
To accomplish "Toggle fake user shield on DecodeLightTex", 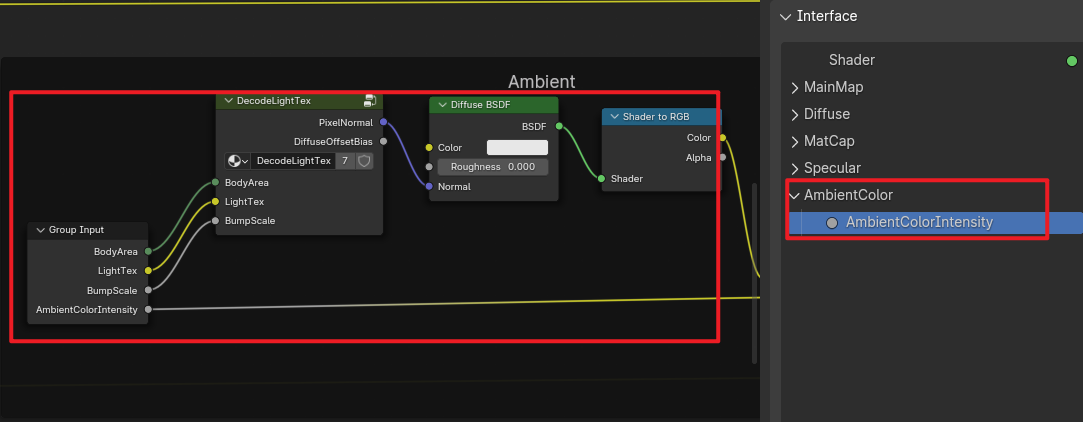I will click(x=364, y=161).
